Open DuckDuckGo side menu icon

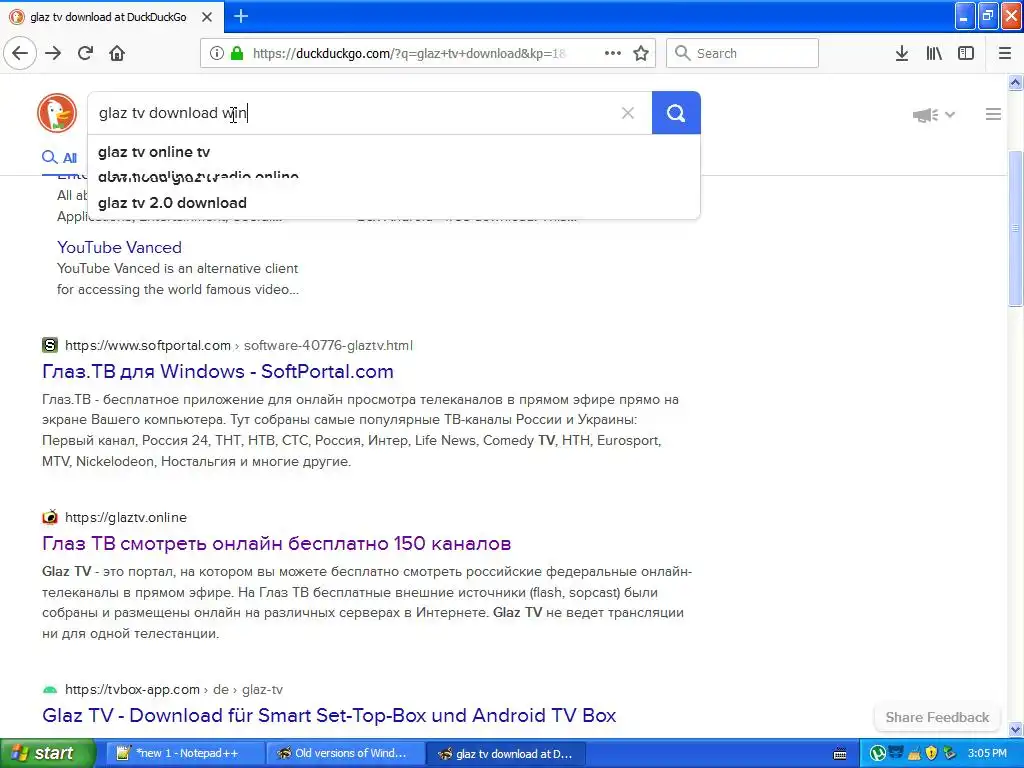click(993, 115)
